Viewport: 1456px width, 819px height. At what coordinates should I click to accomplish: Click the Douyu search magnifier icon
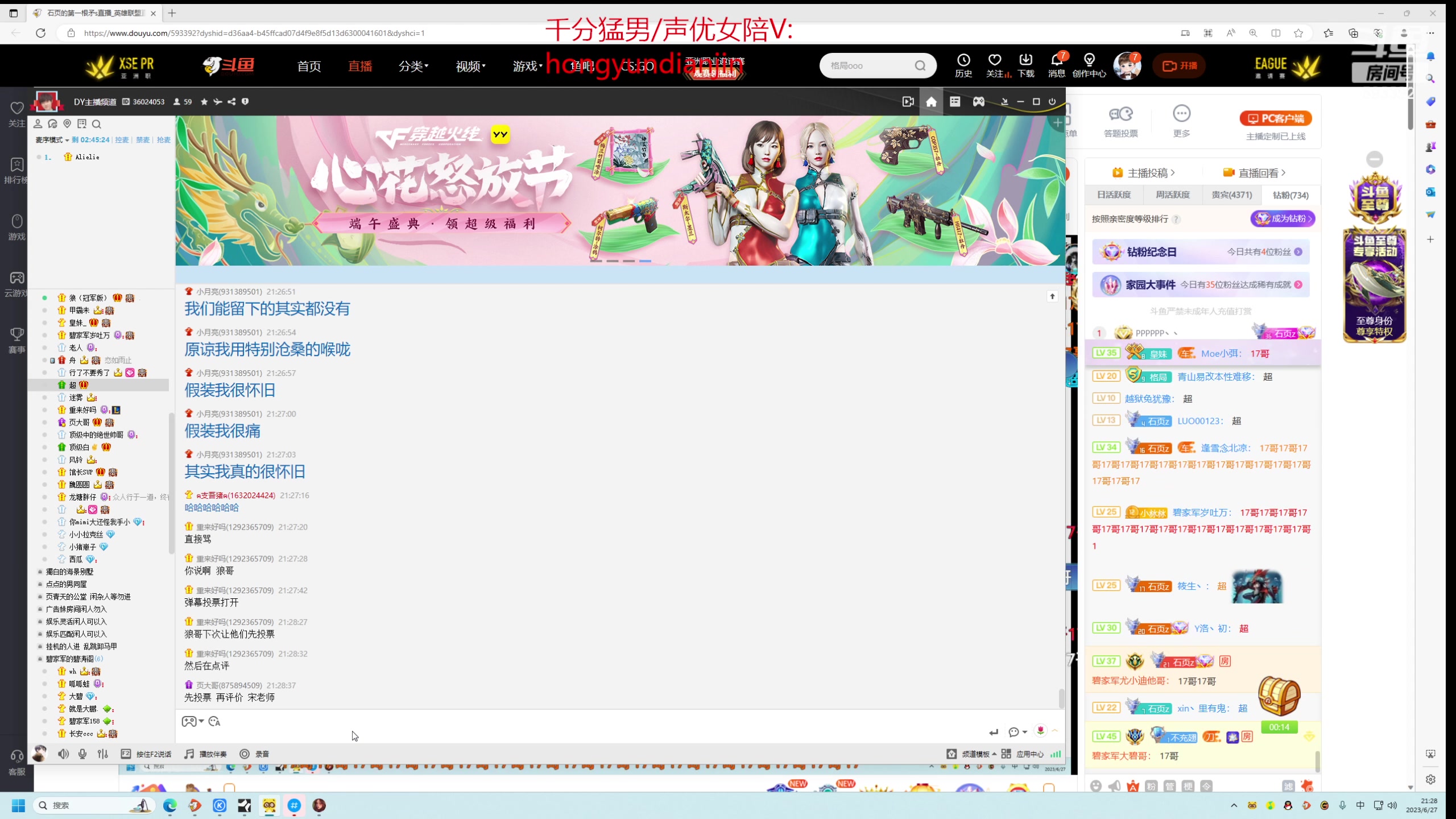(x=920, y=66)
